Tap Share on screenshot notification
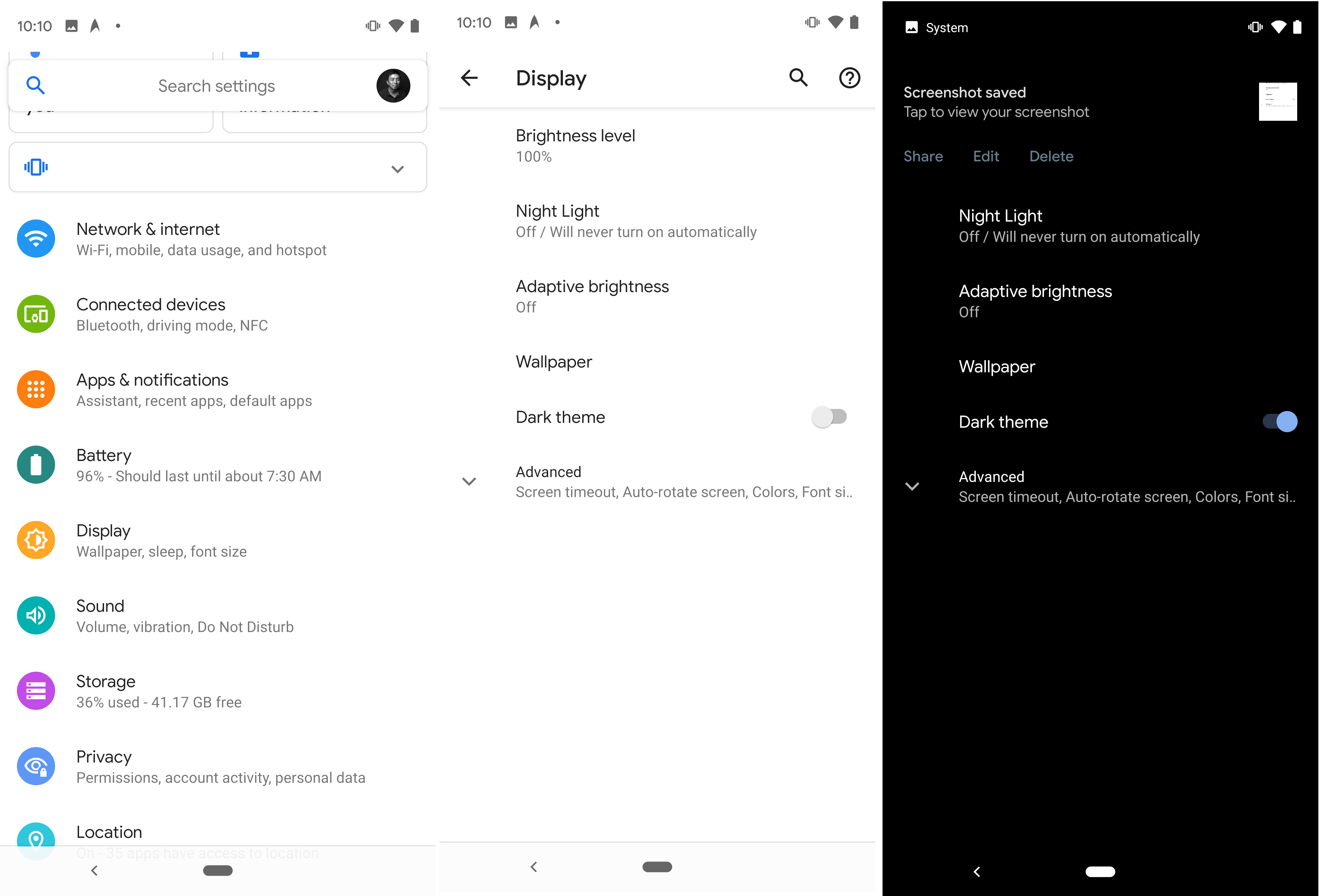Image resolution: width=1322 pixels, height=896 pixels. [x=923, y=156]
